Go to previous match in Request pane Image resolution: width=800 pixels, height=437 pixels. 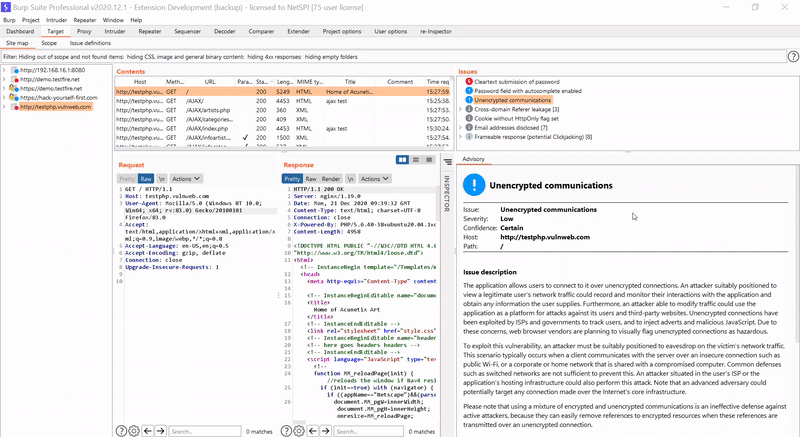pyautogui.click(x=148, y=431)
